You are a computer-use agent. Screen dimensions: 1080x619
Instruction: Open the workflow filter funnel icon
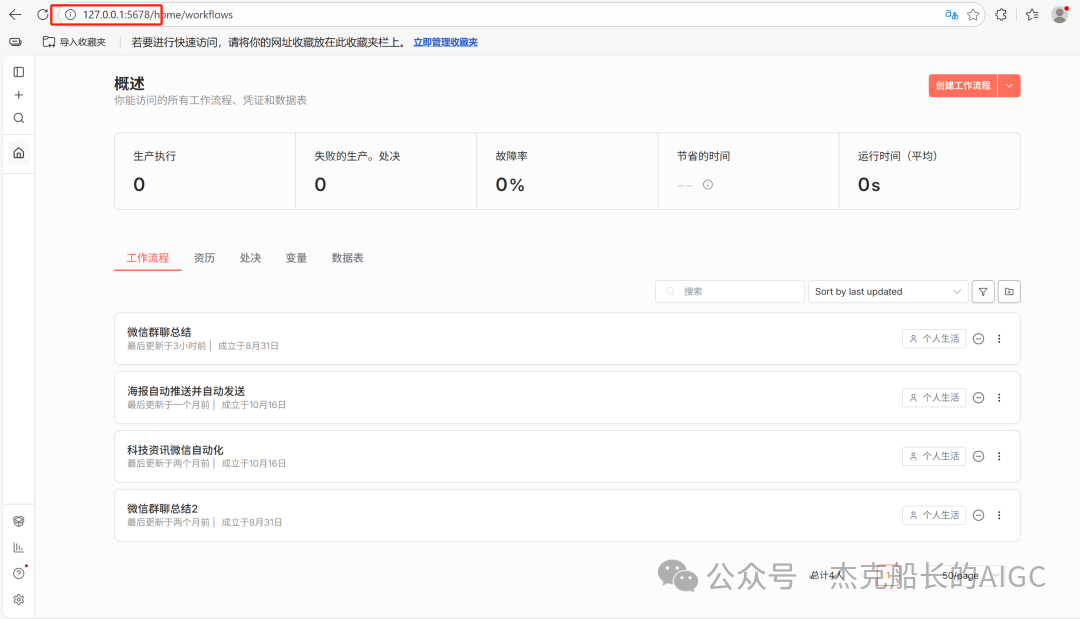pos(983,292)
